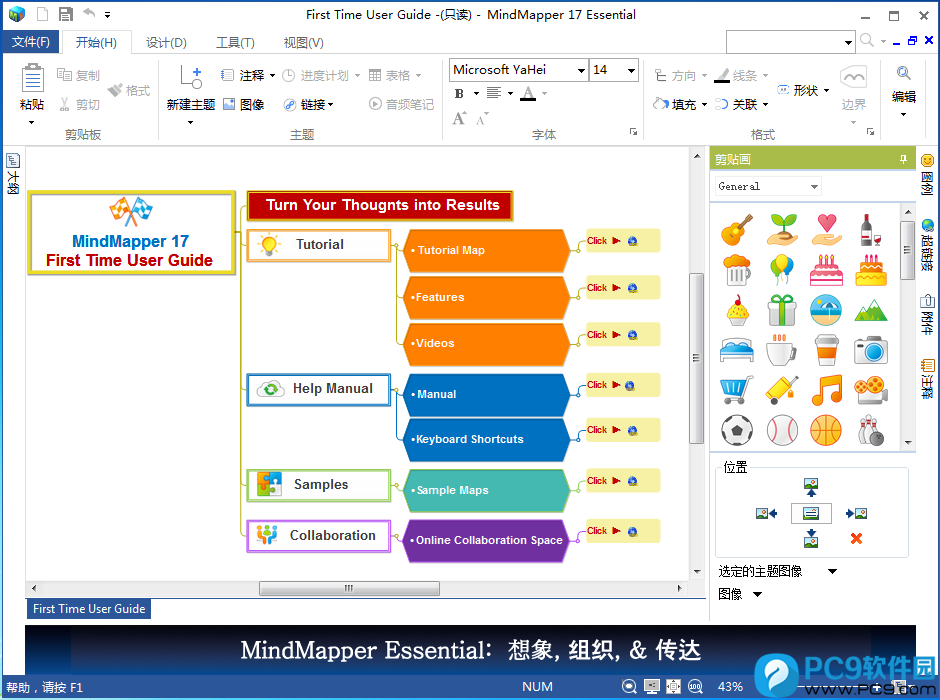The image size is (940, 700).
Task: Switch to the 视图(V) ribbon tab
Action: (303, 43)
